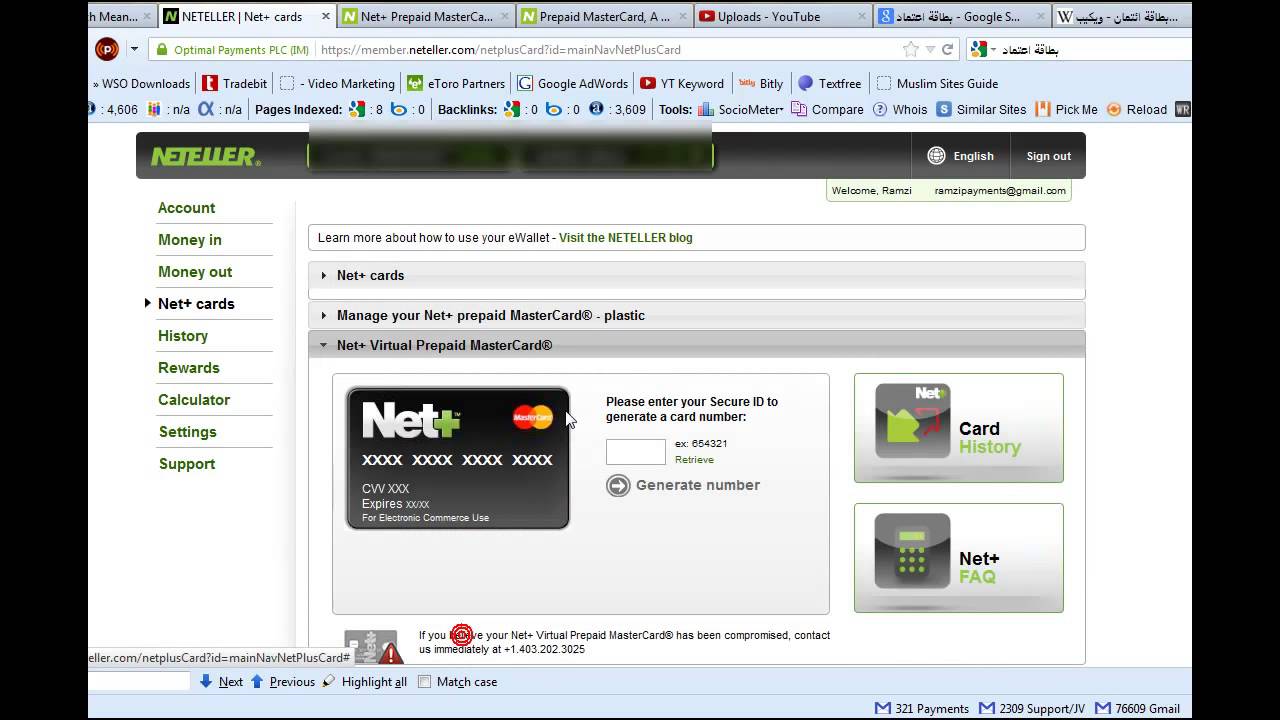Toggle the Match case checkbox
Image resolution: width=1280 pixels, height=720 pixels.
pos(424,682)
